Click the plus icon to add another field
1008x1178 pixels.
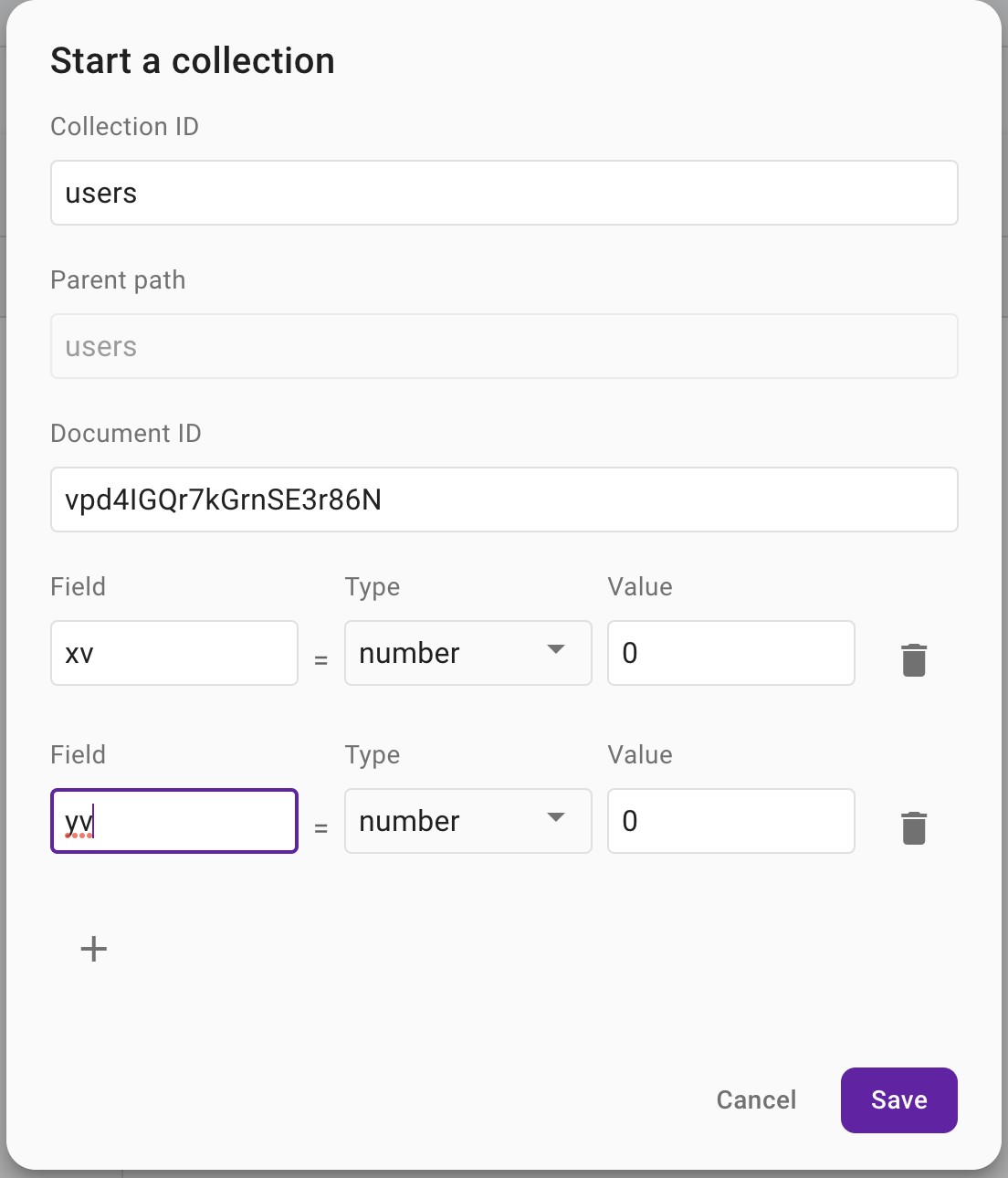92,949
